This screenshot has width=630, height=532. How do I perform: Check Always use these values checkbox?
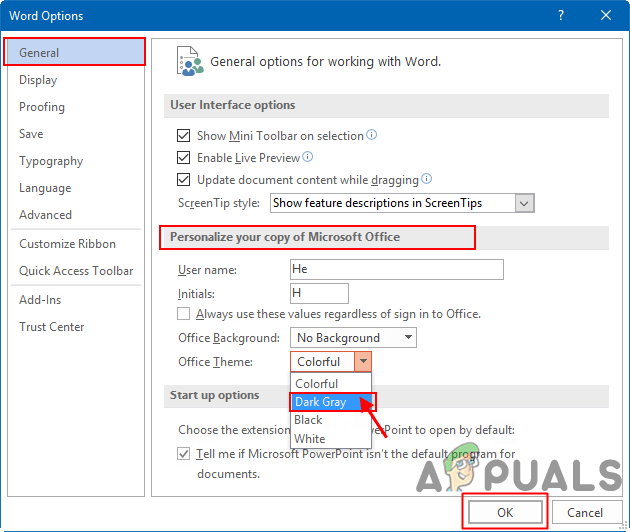tap(184, 313)
